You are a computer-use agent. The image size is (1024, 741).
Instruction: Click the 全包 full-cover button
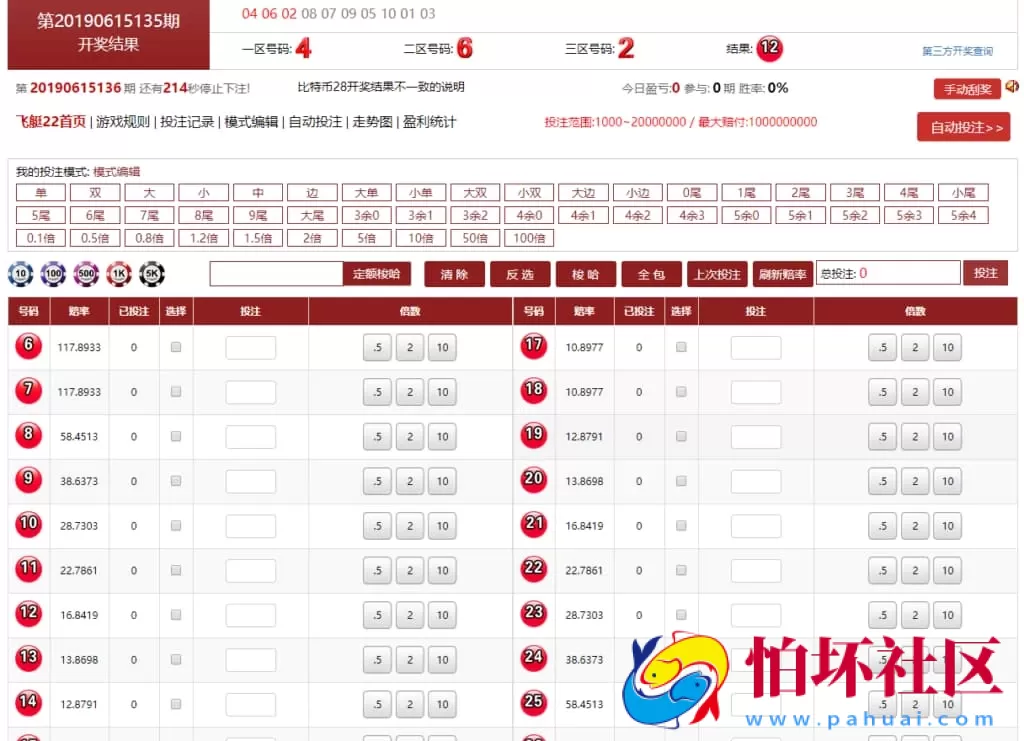651,273
